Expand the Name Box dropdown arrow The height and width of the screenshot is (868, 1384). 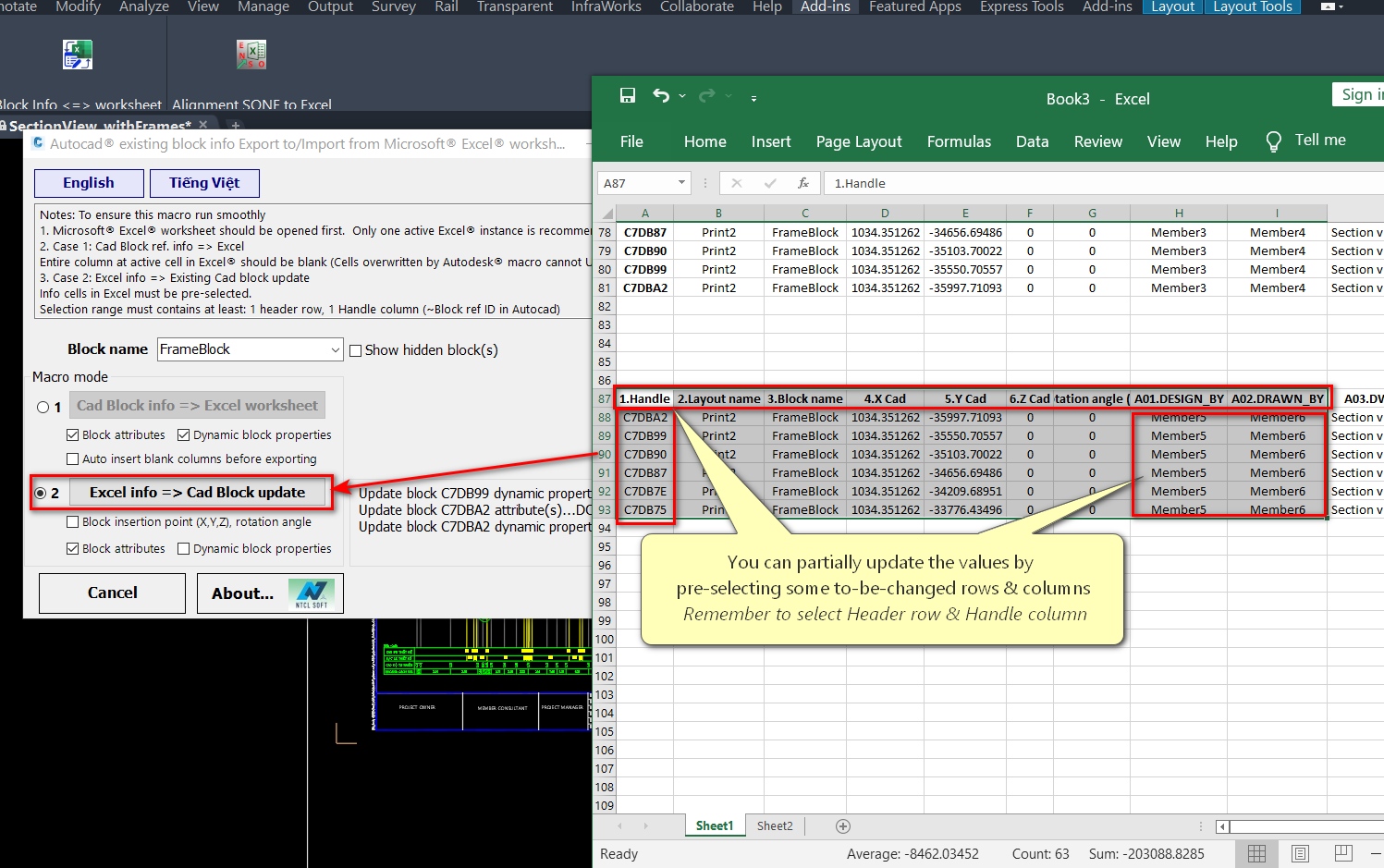pyautogui.click(x=681, y=183)
